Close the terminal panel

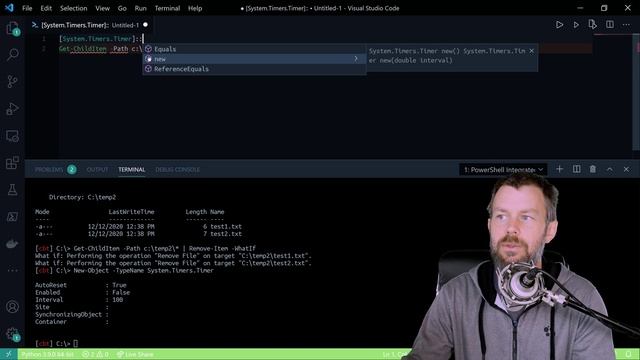[x=626, y=169]
